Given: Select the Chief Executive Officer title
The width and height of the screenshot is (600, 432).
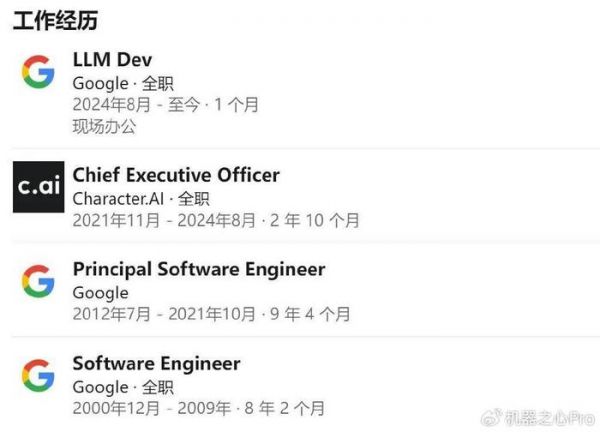Looking at the screenshot, I should [x=176, y=175].
